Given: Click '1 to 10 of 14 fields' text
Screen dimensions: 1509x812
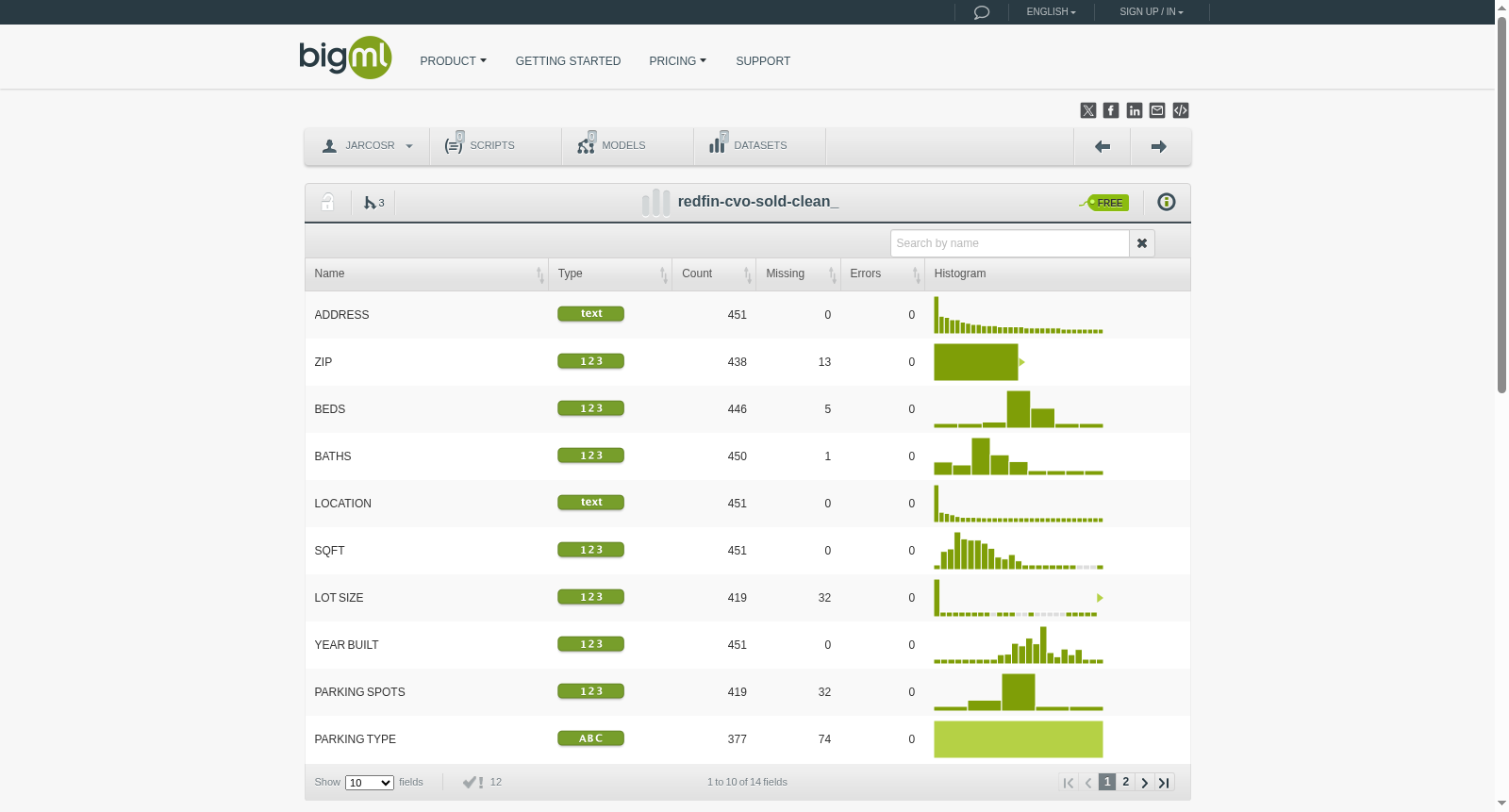Looking at the screenshot, I should pos(747,782).
